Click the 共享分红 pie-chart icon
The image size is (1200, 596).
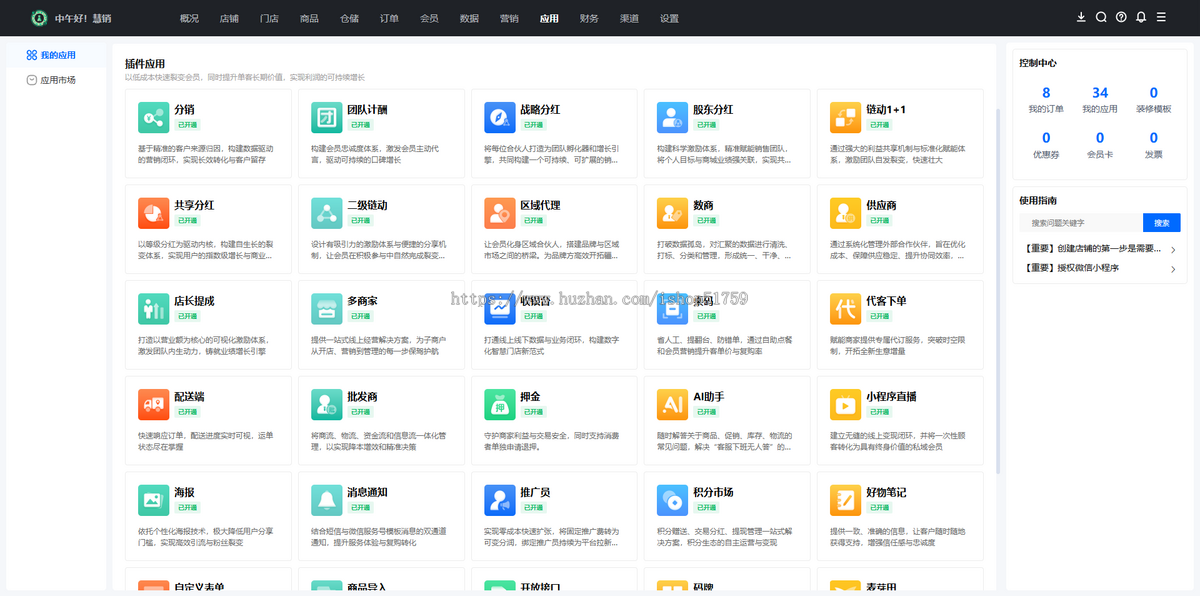[x=153, y=213]
